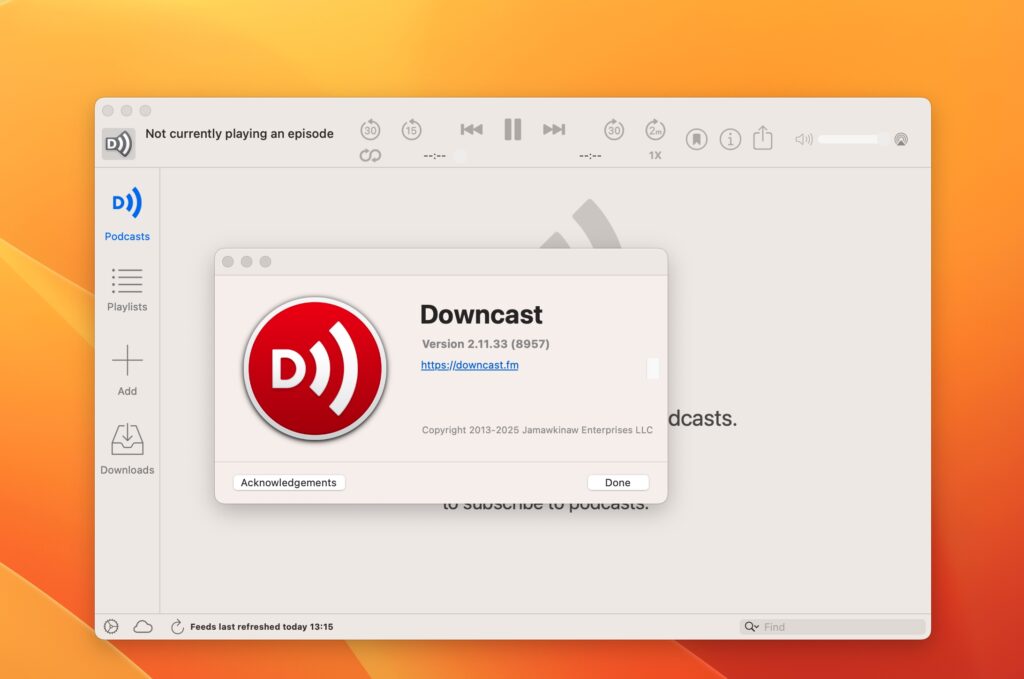Image resolution: width=1024 pixels, height=679 pixels.
Task: Skip forward 15 seconds
Action: [x=412, y=130]
